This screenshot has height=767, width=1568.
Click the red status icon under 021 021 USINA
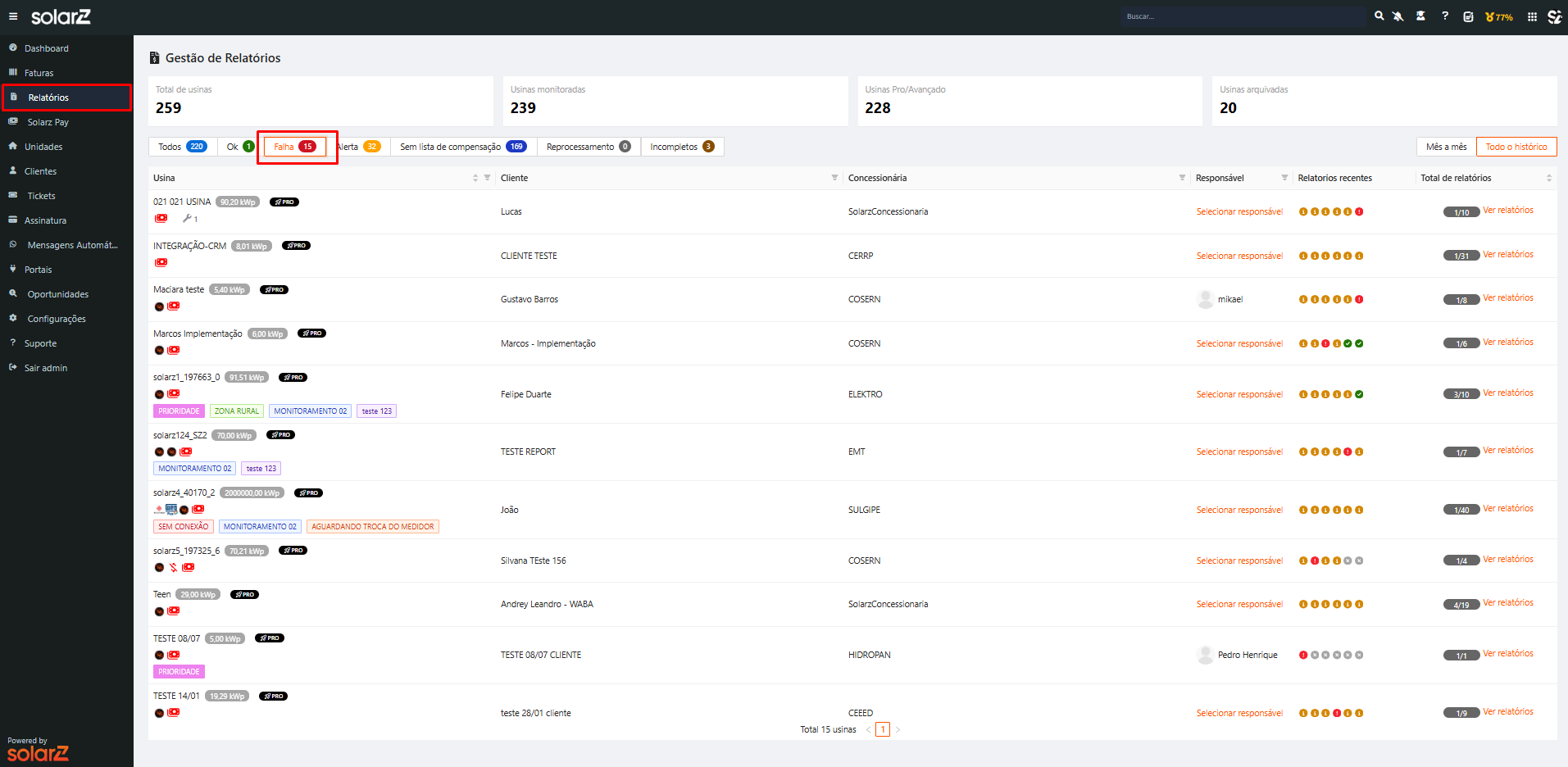(161, 218)
